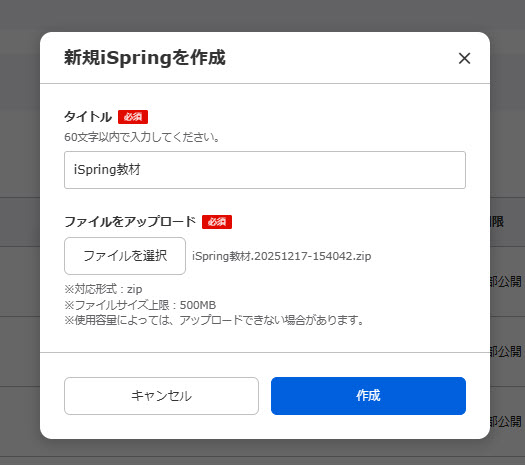The width and height of the screenshot is (525, 465).
Task: Click the タイトル field label
Action: [88, 117]
